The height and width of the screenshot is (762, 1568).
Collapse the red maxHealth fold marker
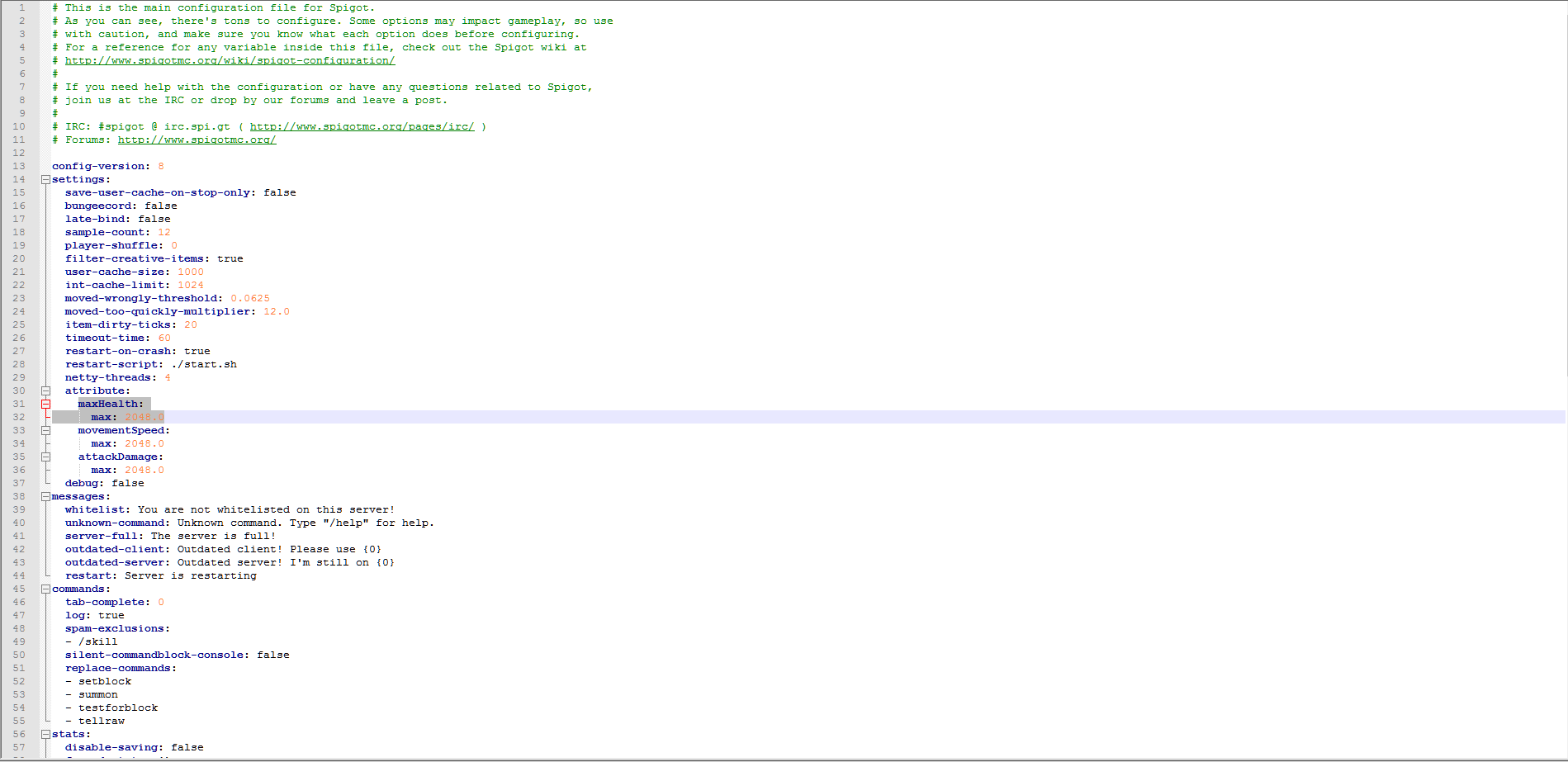click(x=46, y=404)
